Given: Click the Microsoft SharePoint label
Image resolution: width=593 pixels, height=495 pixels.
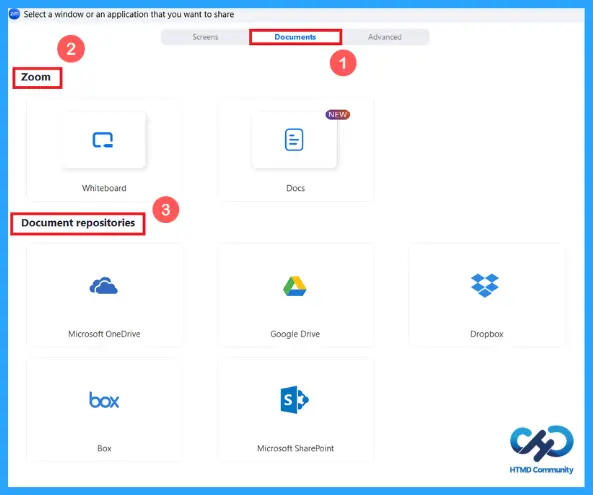Looking at the screenshot, I should point(295,448).
